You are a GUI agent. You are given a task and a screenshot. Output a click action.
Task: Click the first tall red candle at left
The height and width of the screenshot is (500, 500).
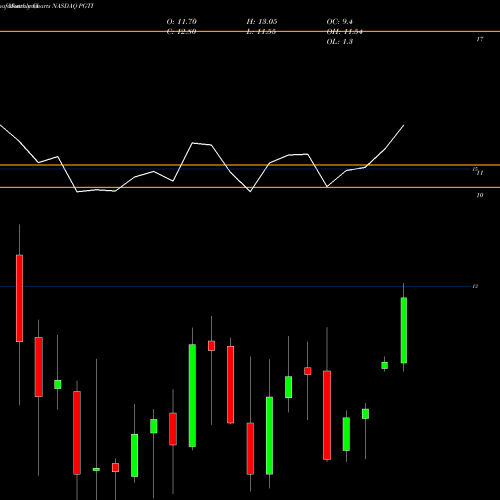[19, 298]
